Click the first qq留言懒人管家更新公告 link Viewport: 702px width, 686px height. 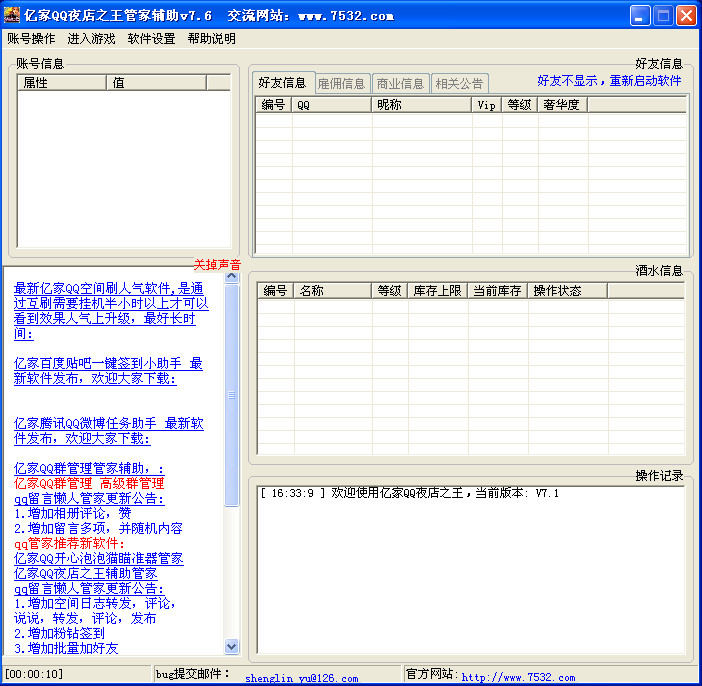click(x=89, y=498)
